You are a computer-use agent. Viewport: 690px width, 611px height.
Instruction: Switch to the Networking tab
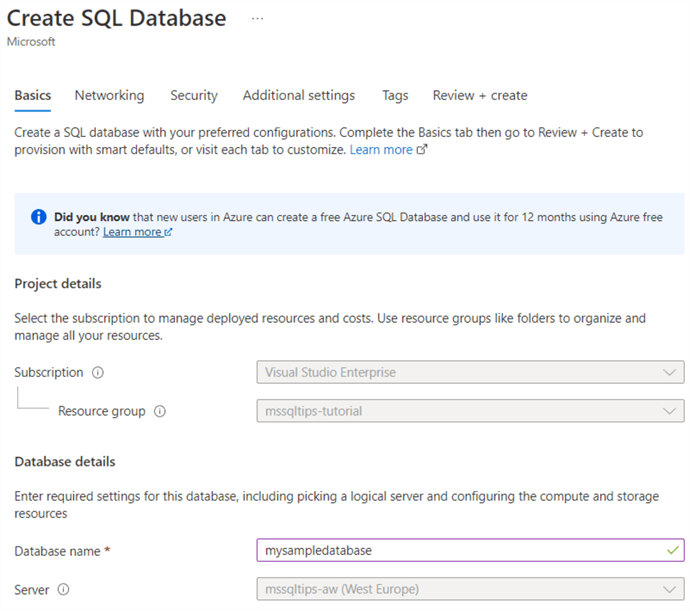click(109, 96)
